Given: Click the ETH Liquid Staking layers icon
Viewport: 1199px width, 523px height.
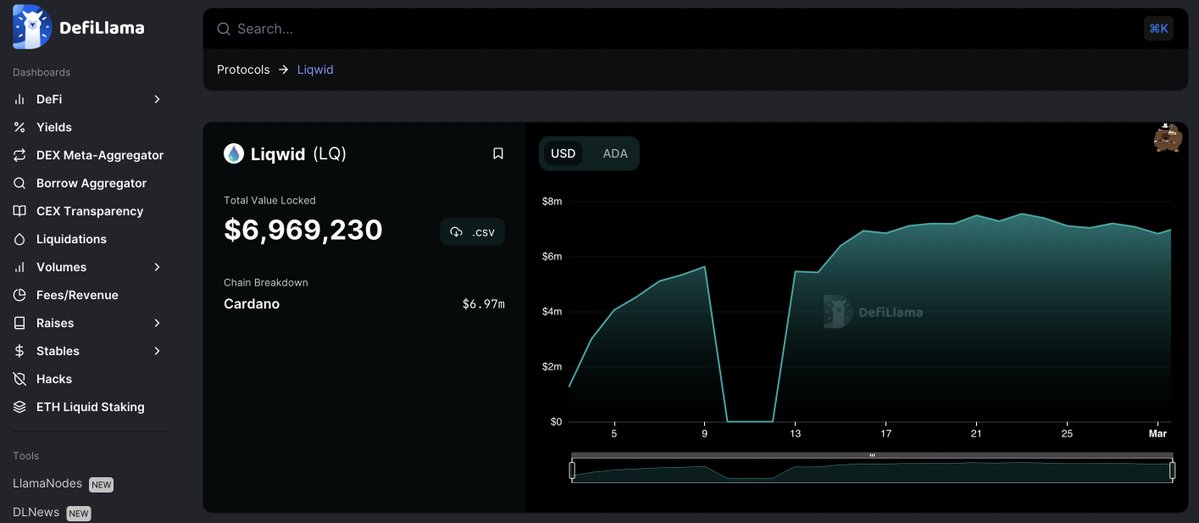Looking at the screenshot, I should coord(20,407).
